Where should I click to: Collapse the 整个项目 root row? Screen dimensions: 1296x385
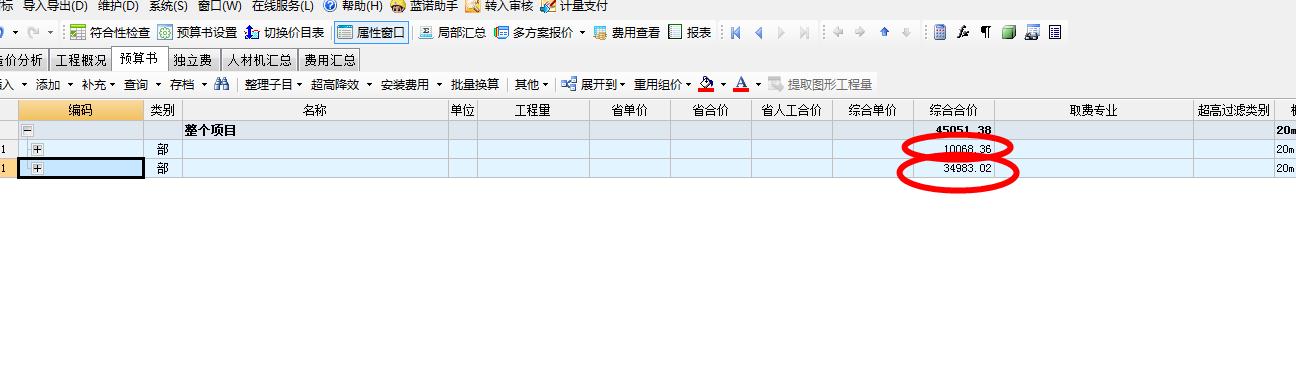pyautogui.click(x=27, y=130)
